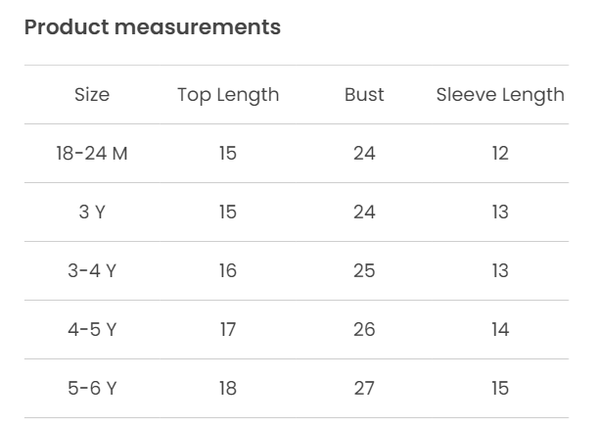Screen dimensions: 600x426
Task: Click Sleeve Length value for 3 Y row
Action: tap(500, 212)
